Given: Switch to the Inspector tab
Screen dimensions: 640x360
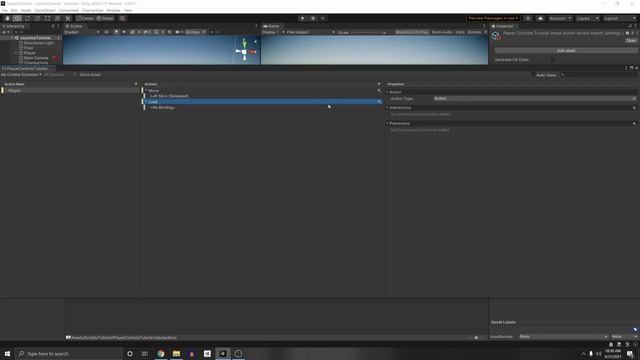Looking at the screenshot, I should (x=503, y=26).
